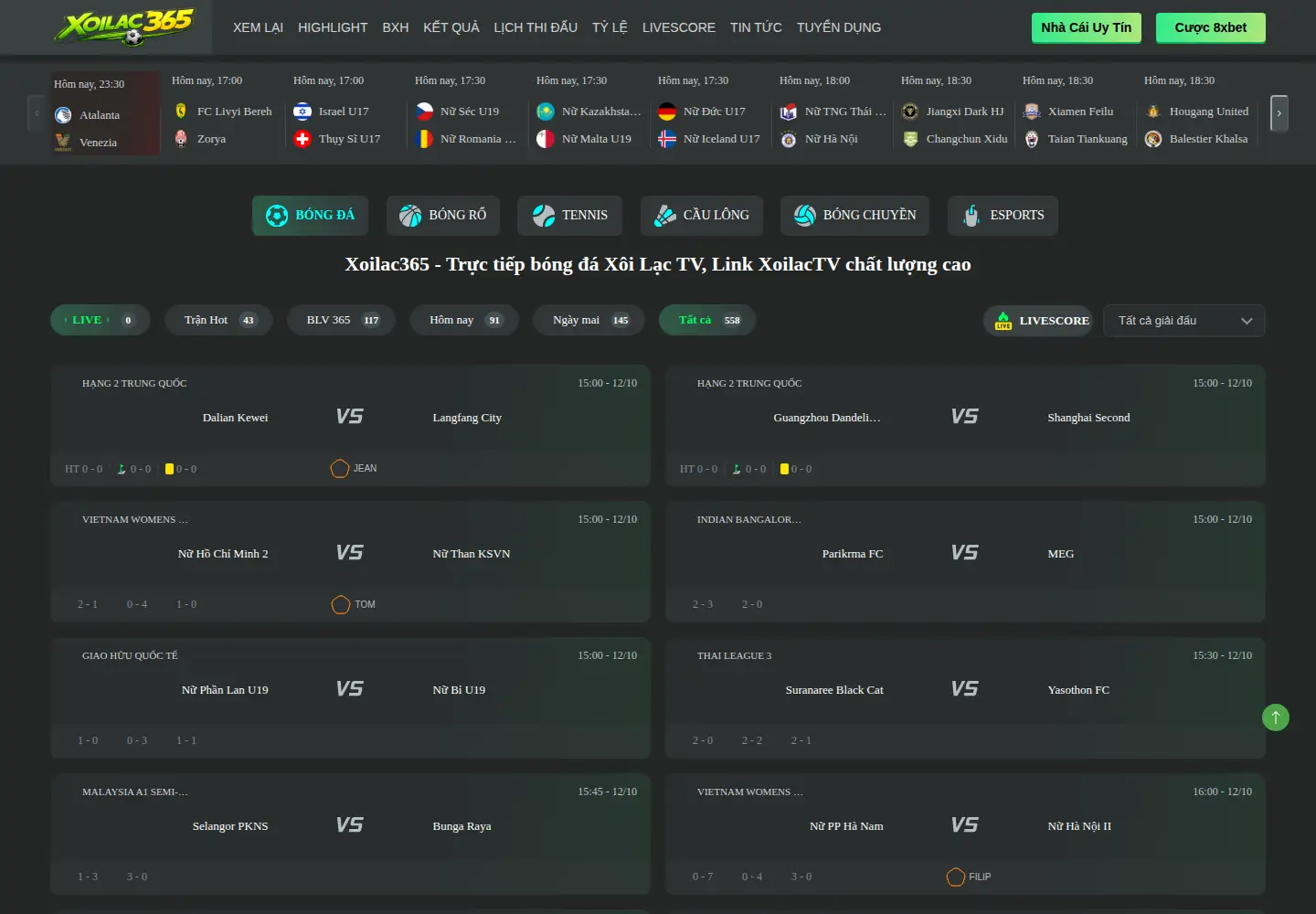Open the KẾT QUẢ menu item

pyautogui.click(x=451, y=27)
